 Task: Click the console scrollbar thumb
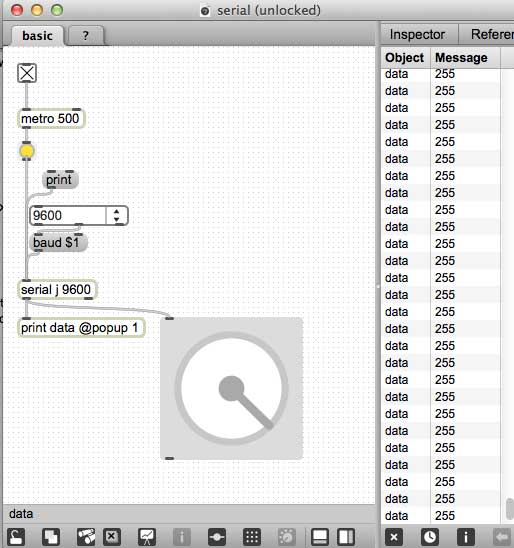point(510,509)
